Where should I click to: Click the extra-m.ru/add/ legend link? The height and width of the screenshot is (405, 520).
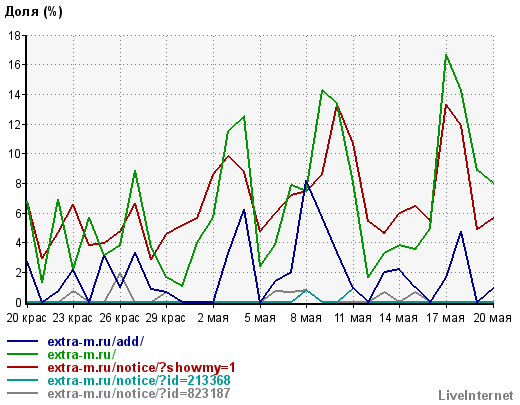(x=96, y=341)
